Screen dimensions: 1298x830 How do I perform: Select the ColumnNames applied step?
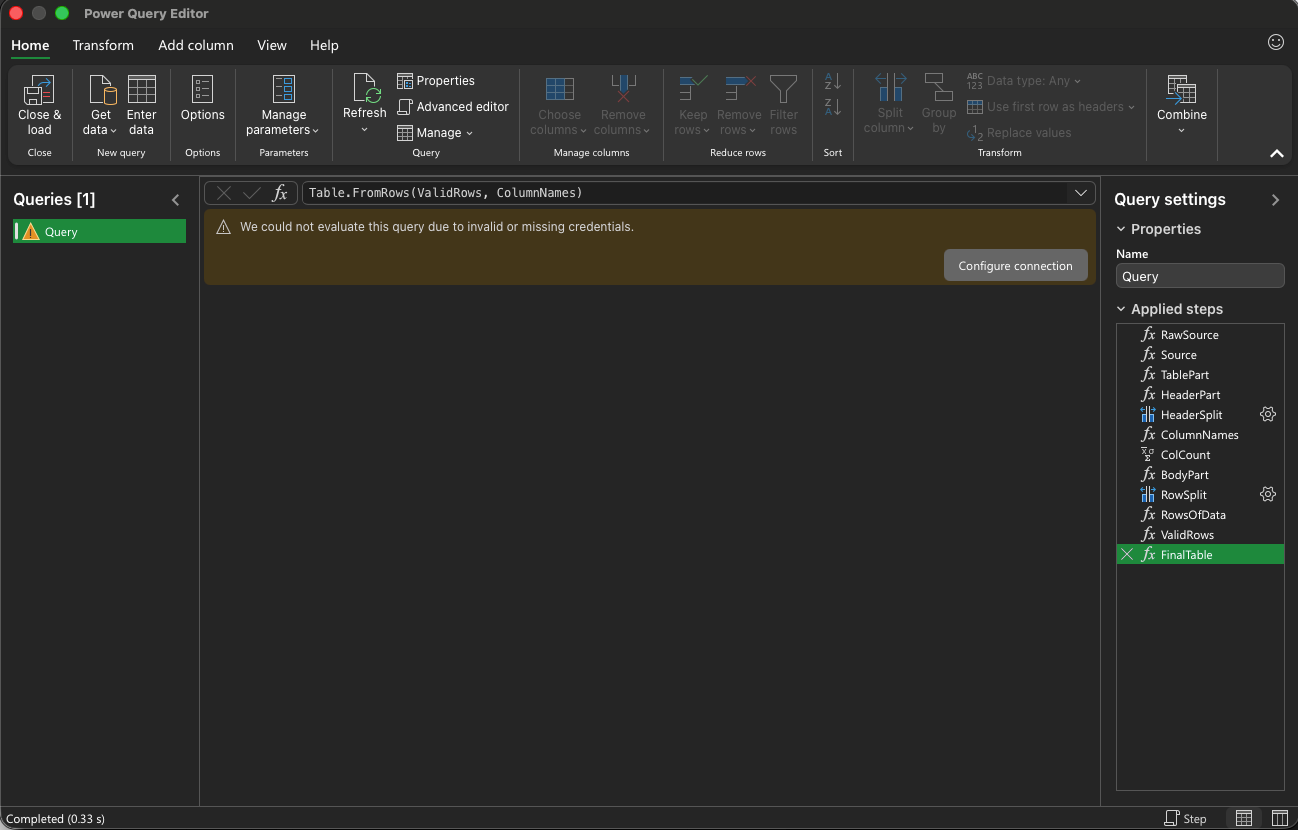1199,435
